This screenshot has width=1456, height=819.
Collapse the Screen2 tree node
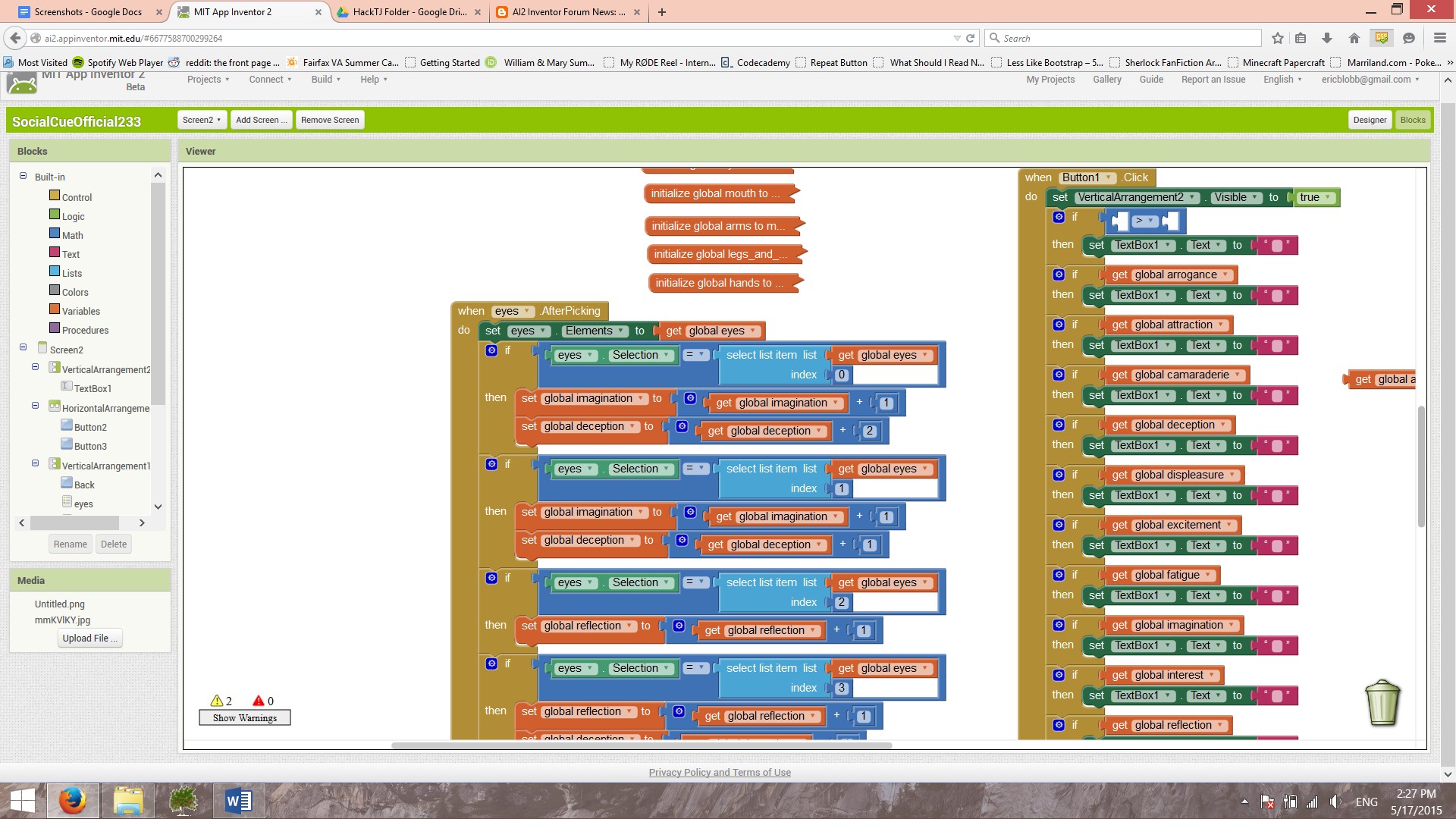pyautogui.click(x=23, y=347)
